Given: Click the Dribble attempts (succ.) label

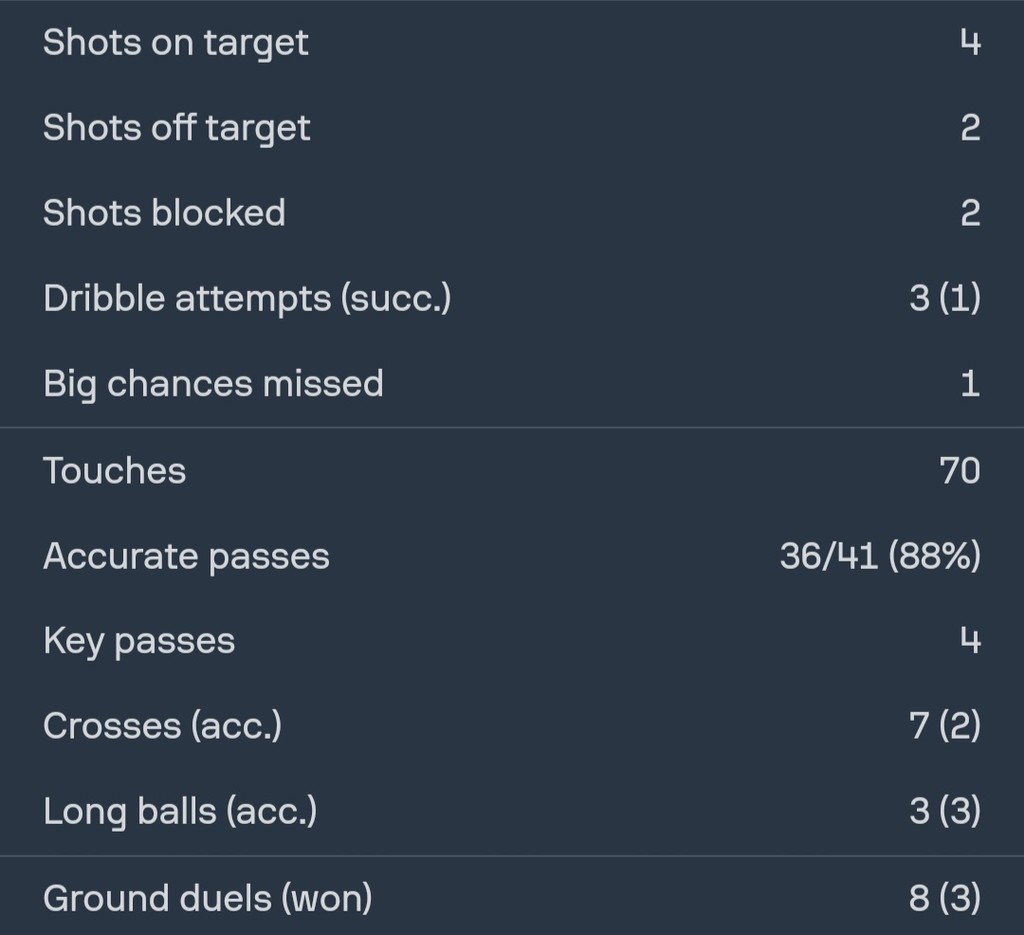Looking at the screenshot, I should (x=247, y=298).
